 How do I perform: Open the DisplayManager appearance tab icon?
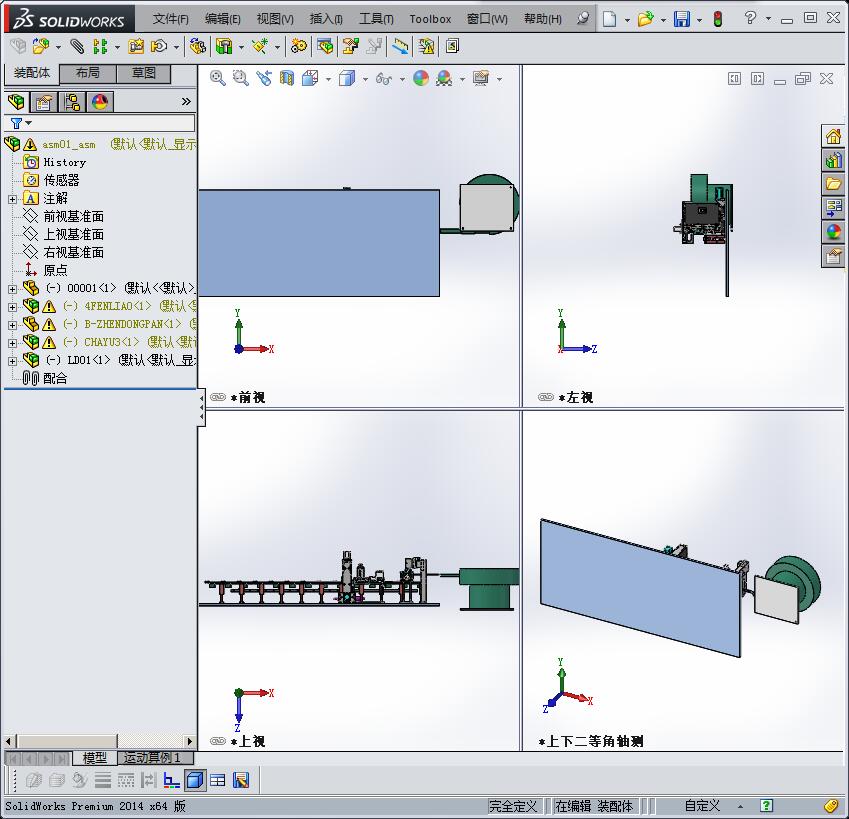point(97,101)
